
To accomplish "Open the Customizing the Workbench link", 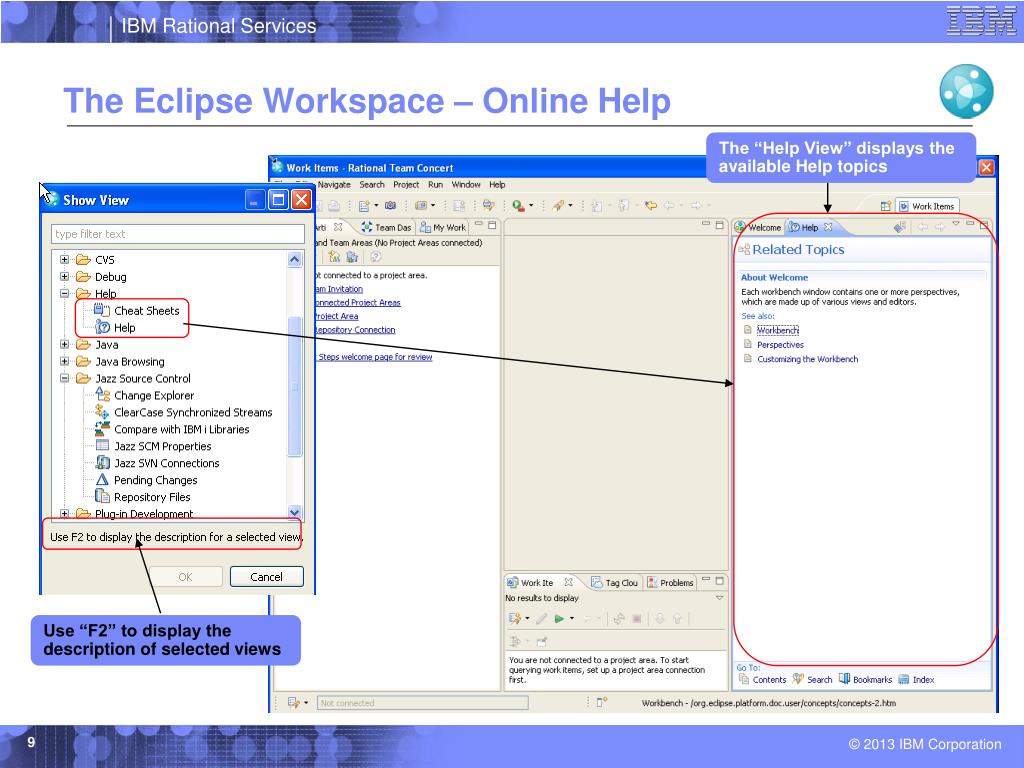I will click(x=808, y=359).
